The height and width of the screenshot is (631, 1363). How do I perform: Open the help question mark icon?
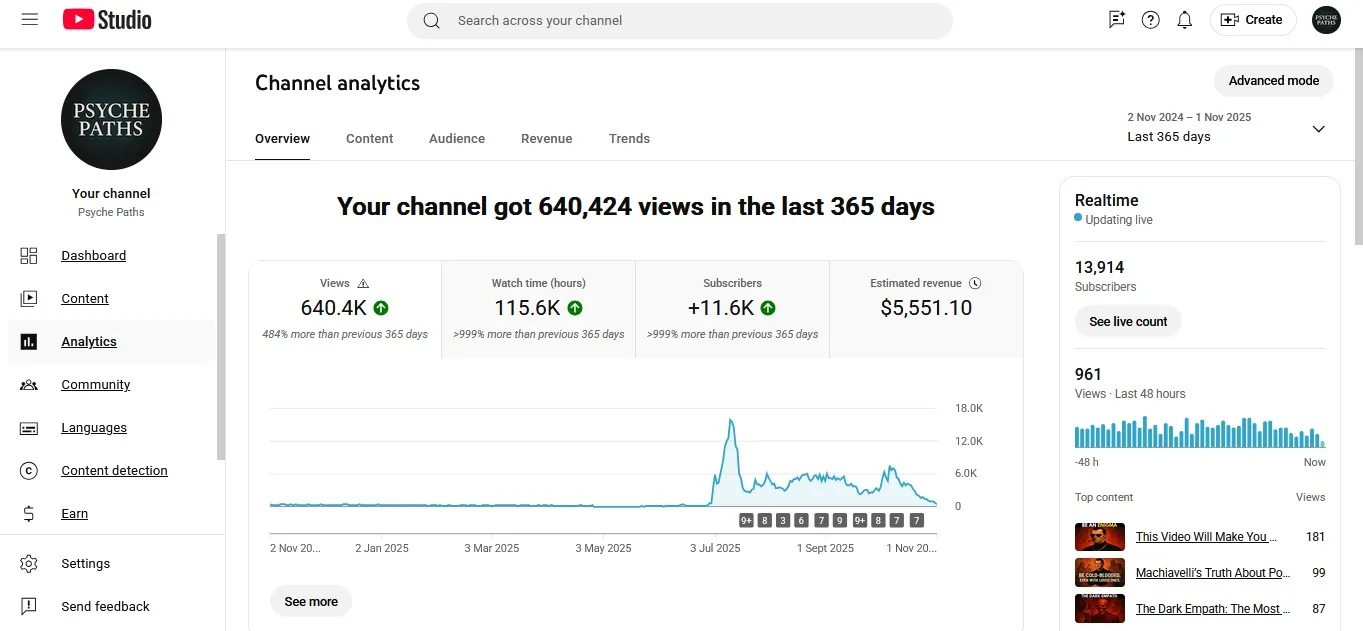(x=1150, y=20)
